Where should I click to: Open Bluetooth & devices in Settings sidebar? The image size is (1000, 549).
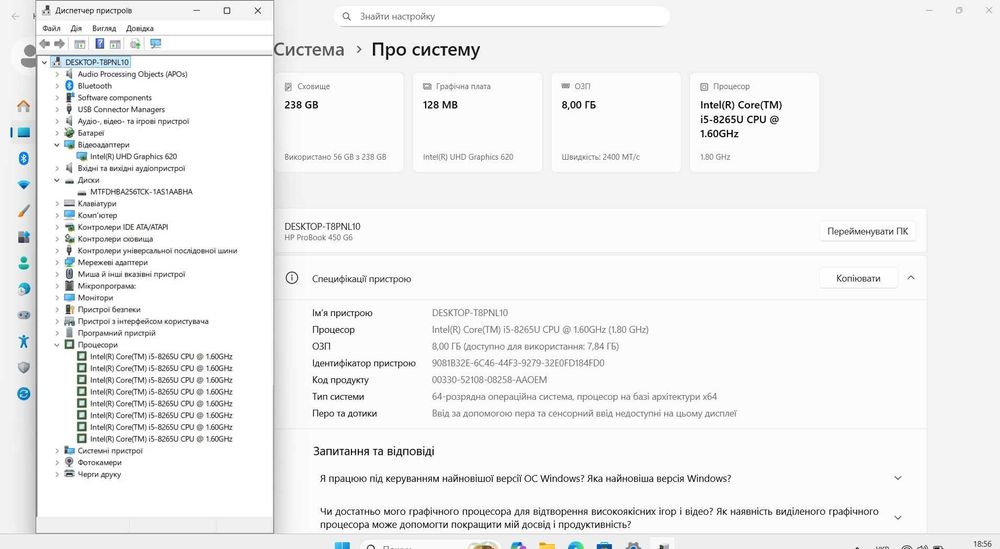[x=24, y=158]
